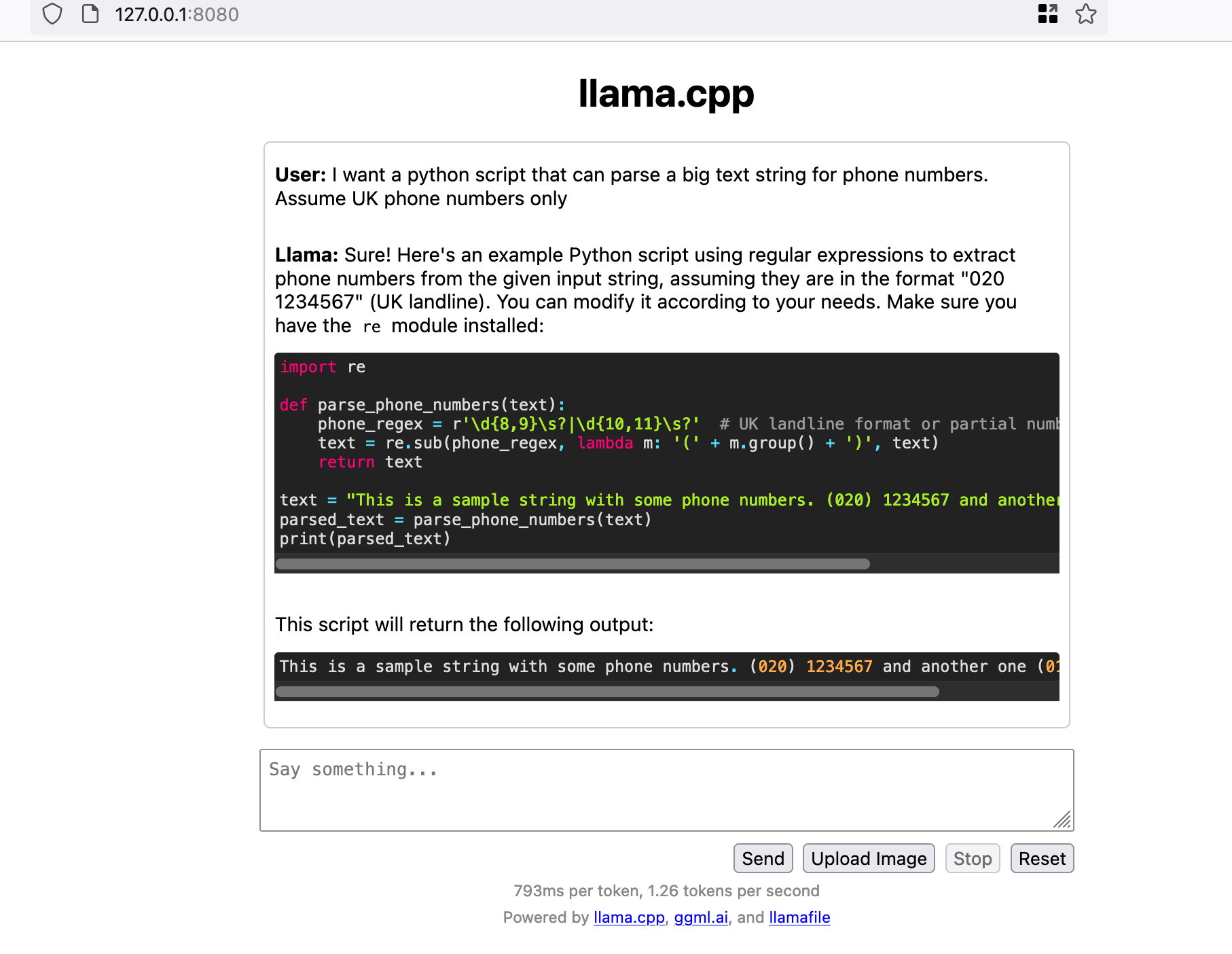Viewport: 1232px width, 954px height.
Task: Click the sample text string assignment line
Action: pos(669,500)
